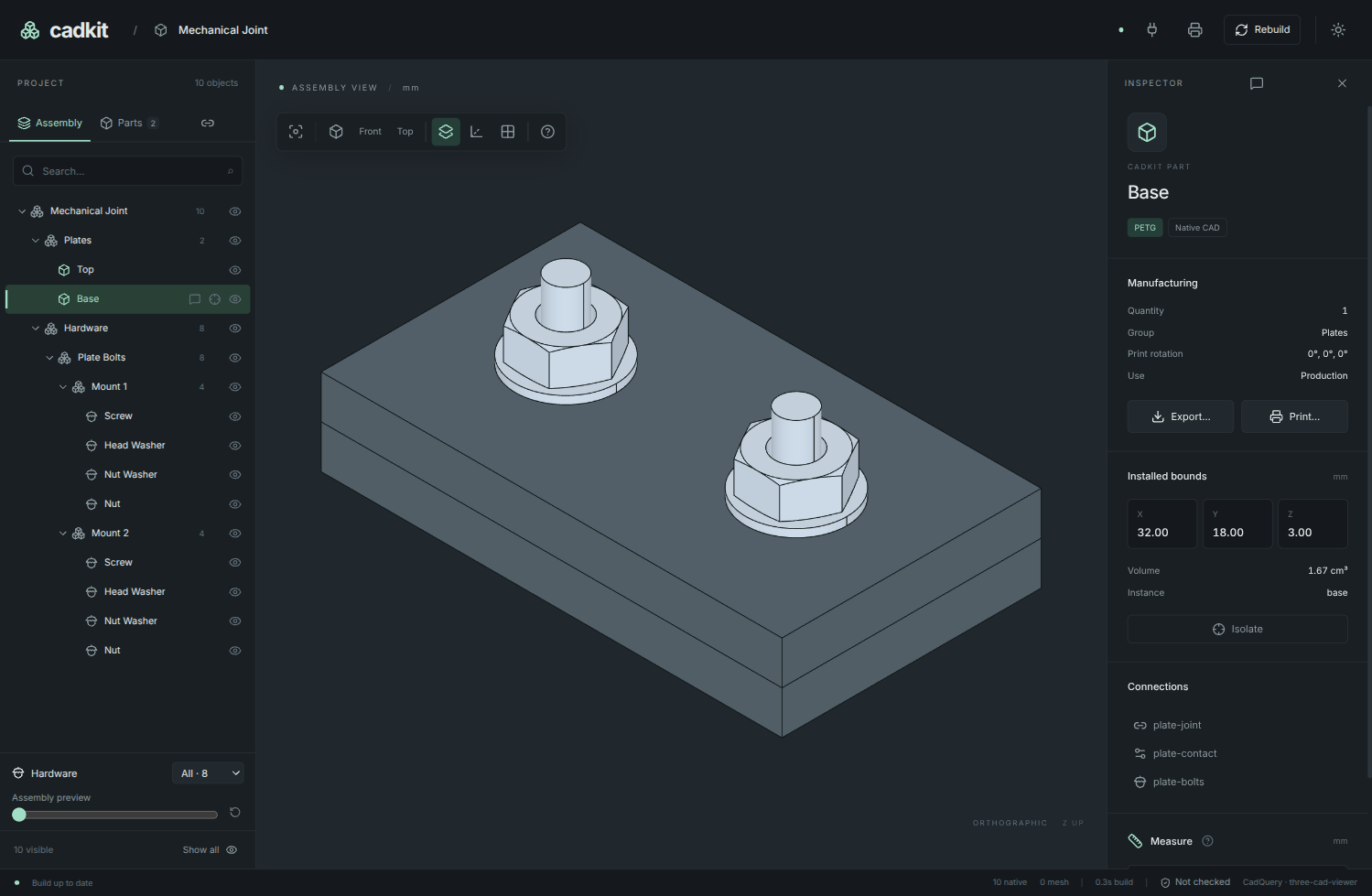Toggle the light theme sun icon

coord(1338,30)
